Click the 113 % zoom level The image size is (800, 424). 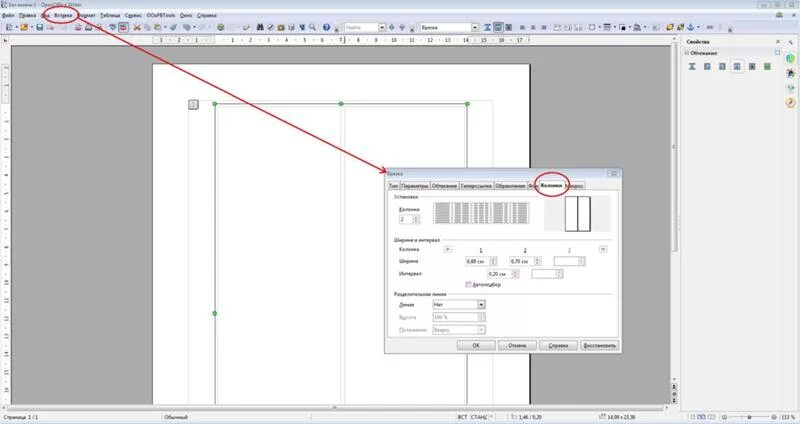click(x=787, y=417)
